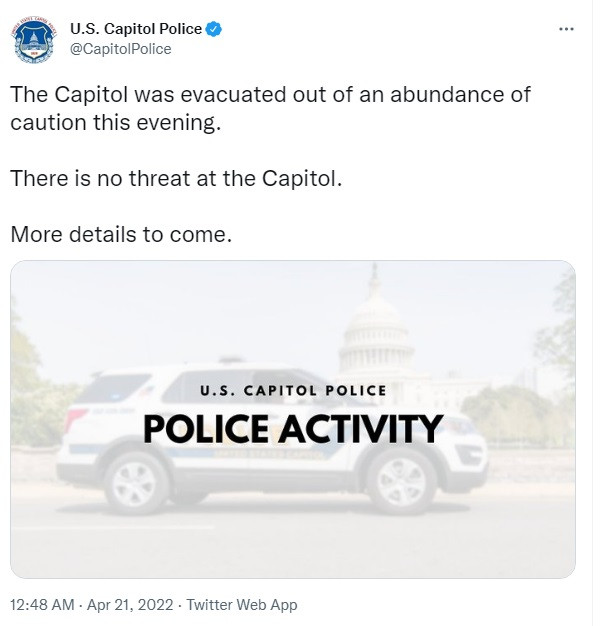Click the police SUV's front wheel

coord(402,482)
